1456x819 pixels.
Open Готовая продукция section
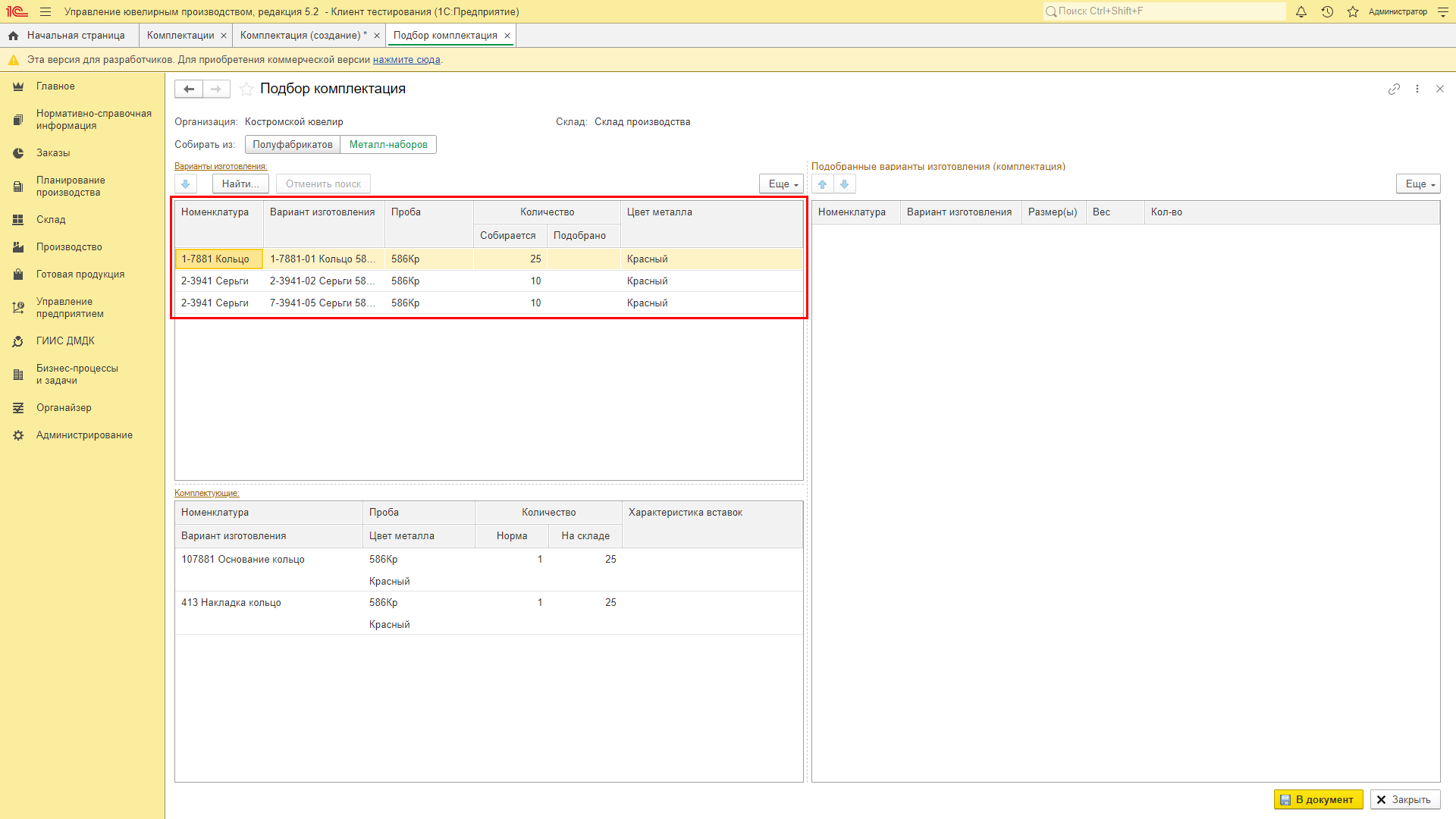click(x=80, y=275)
